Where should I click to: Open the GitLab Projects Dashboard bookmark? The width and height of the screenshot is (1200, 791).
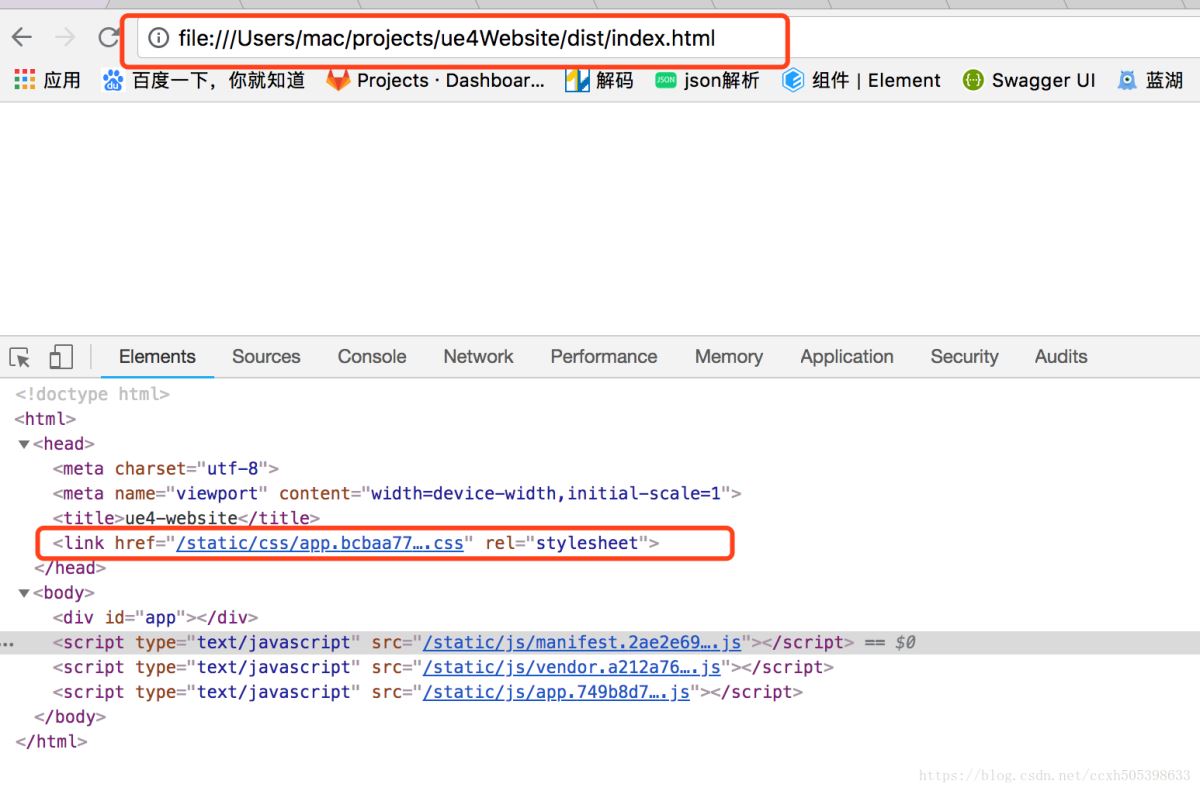[435, 80]
